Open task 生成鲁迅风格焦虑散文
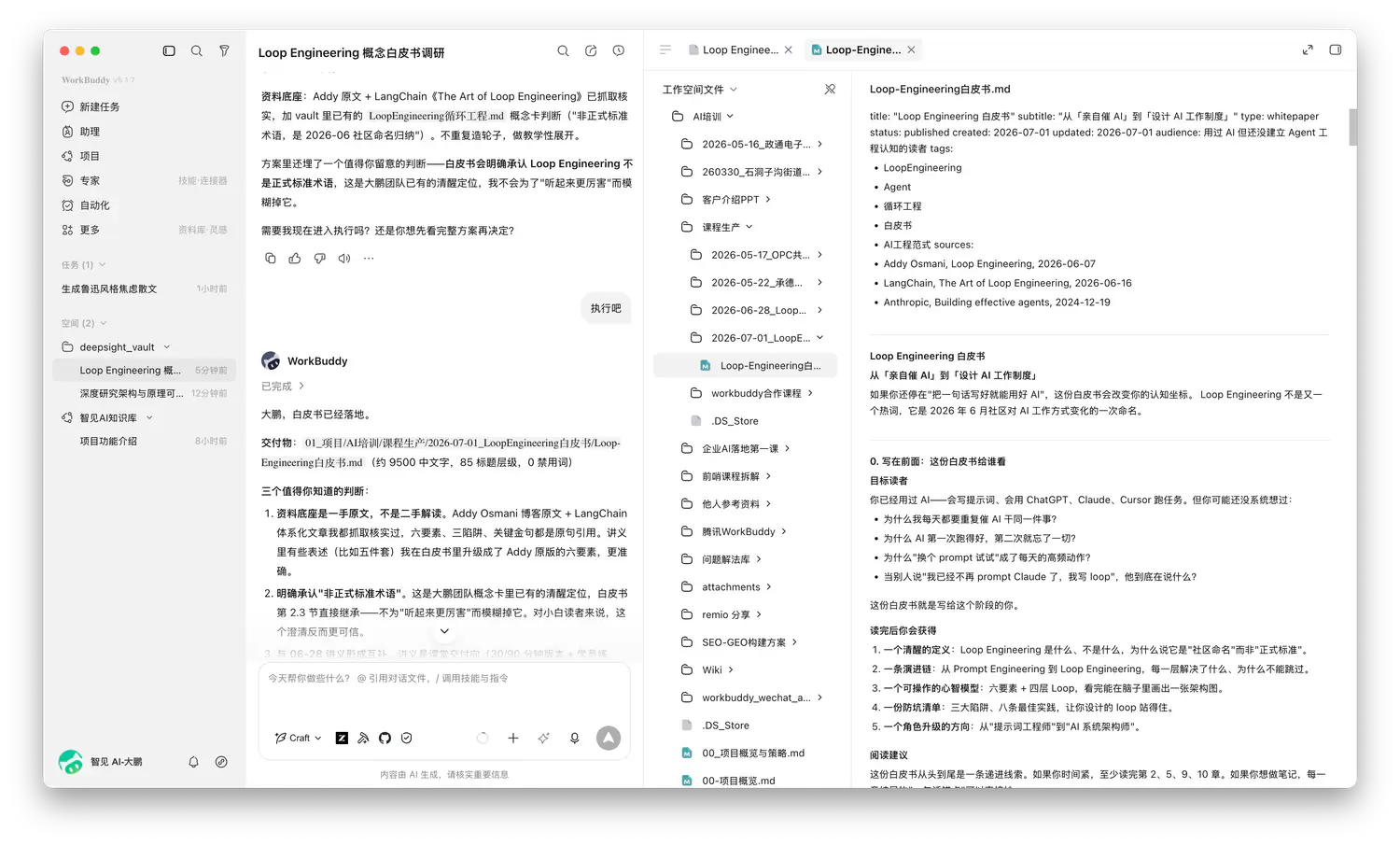This screenshot has height=845, width=1400. [145, 289]
